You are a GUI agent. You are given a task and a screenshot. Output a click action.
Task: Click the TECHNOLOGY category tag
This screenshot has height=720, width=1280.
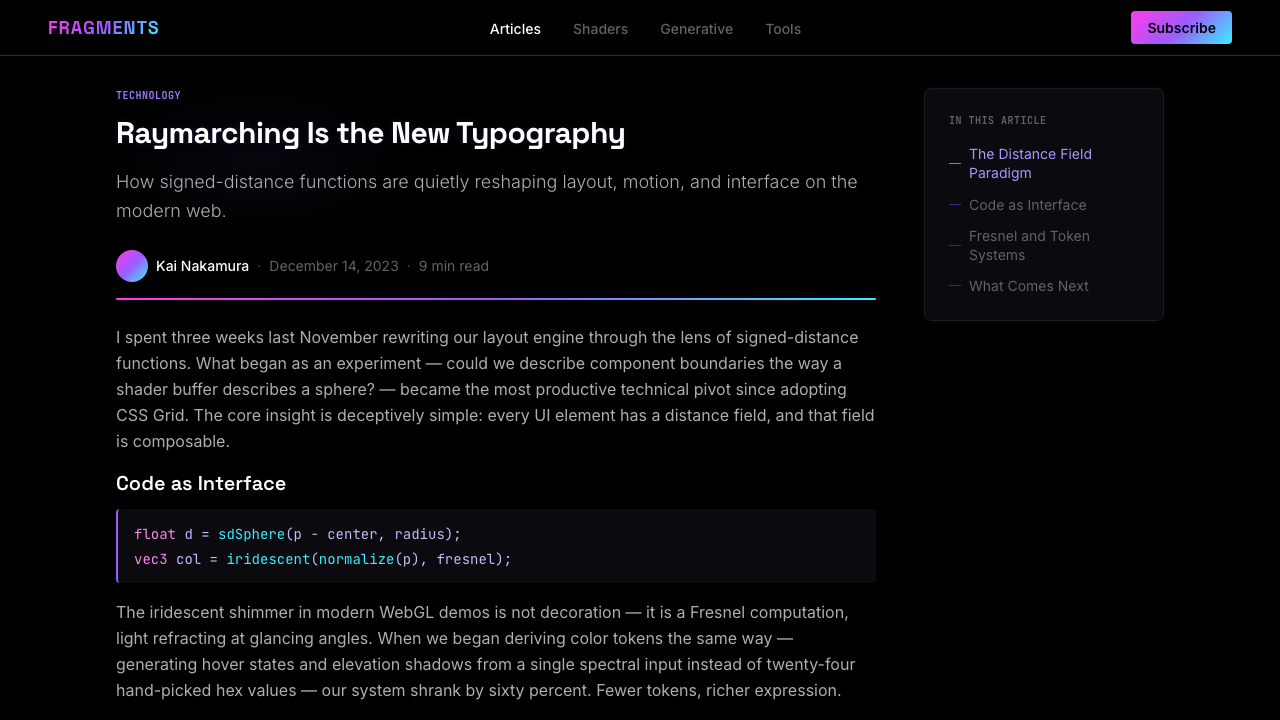click(148, 95)
